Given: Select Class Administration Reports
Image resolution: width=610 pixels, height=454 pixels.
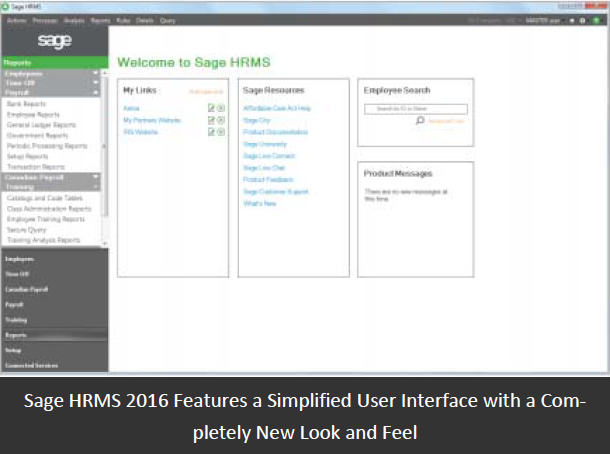Looking at the screenshot, I should pyautogui.click(x=49, y=209).
